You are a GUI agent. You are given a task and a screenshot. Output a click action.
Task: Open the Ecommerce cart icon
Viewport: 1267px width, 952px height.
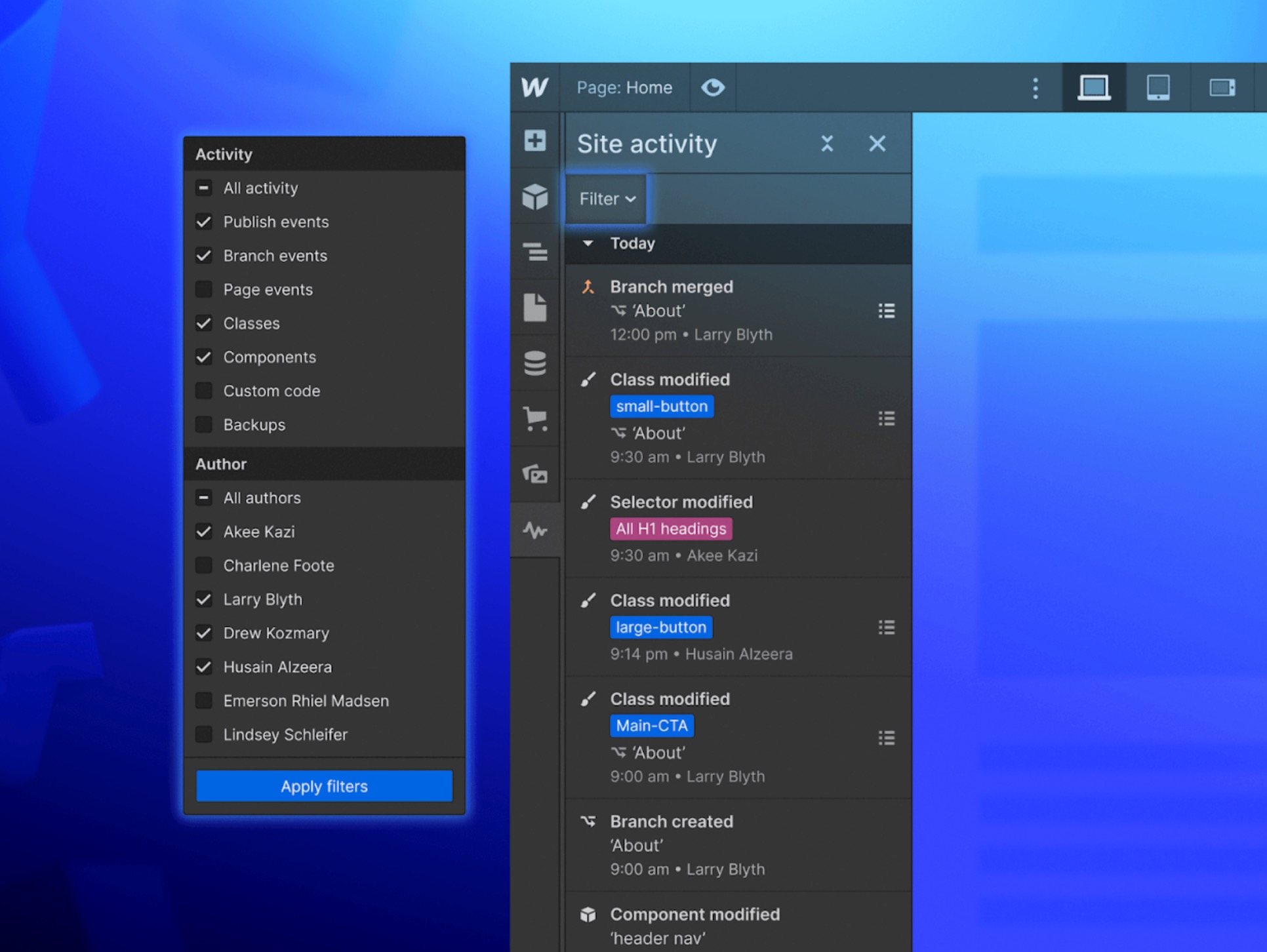534,418
